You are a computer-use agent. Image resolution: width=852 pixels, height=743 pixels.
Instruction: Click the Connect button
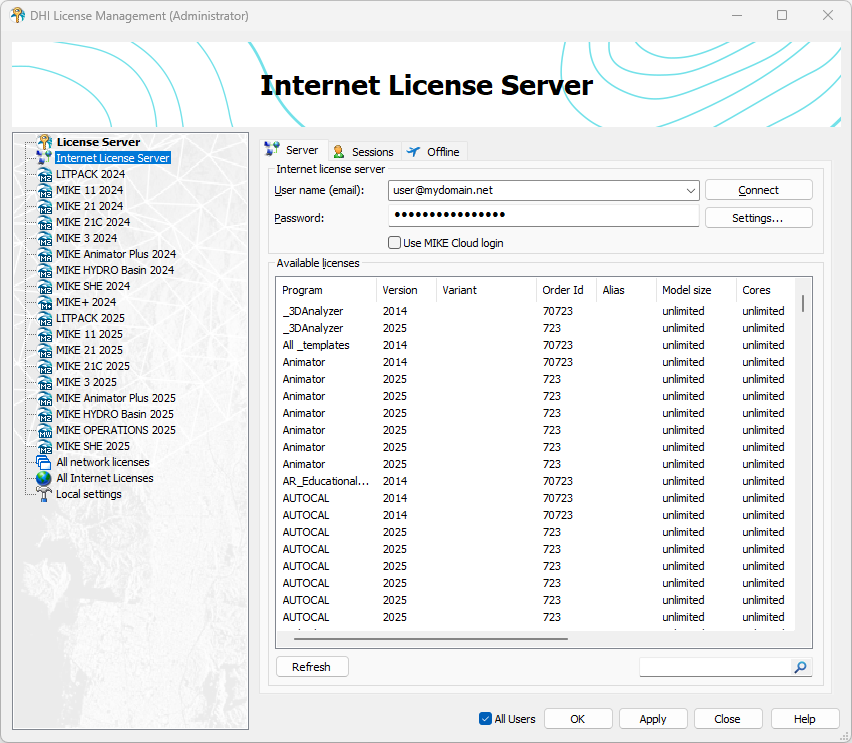[759, 190]
